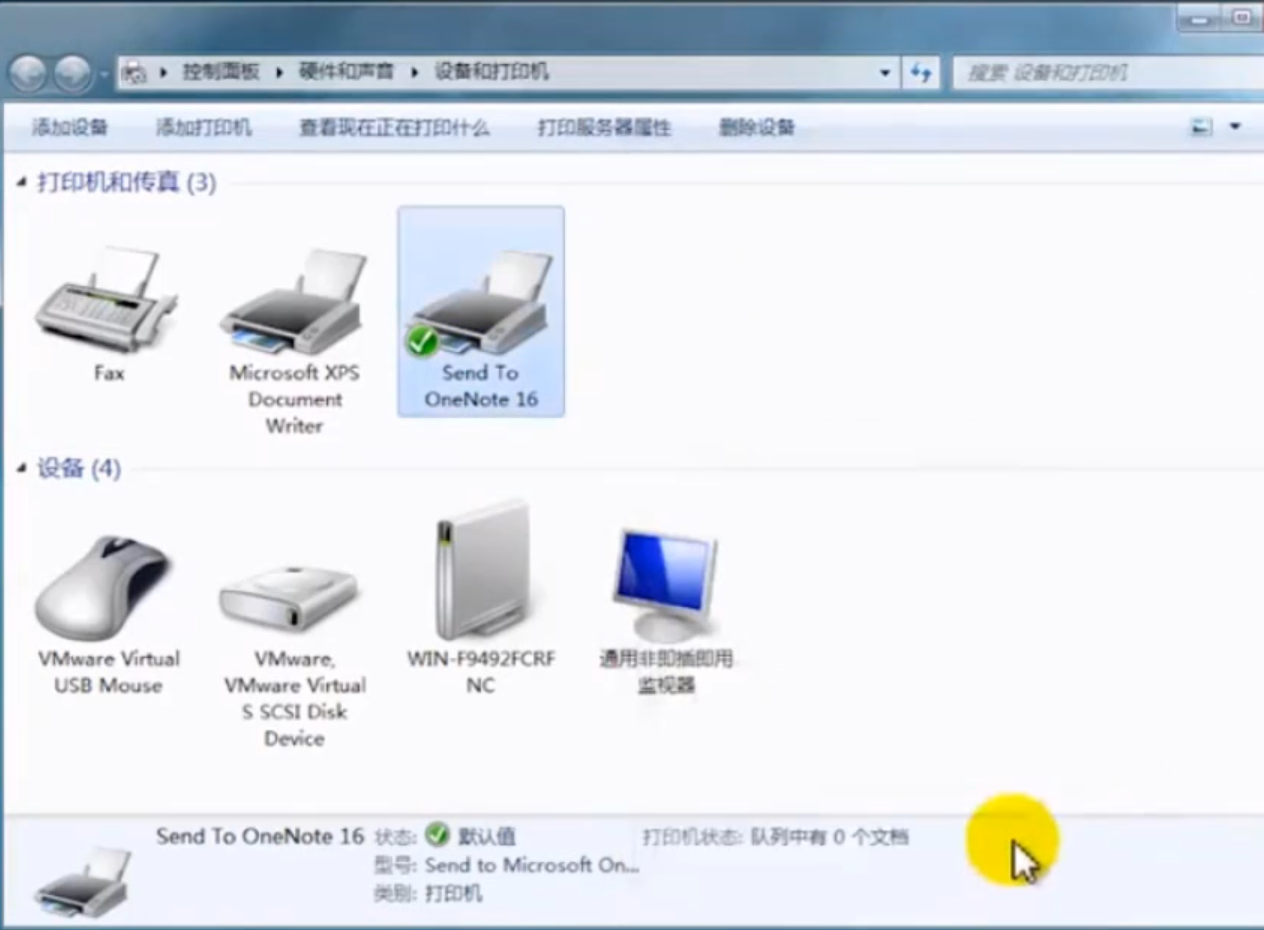The height and width of the screenshot is (930, 1264).
Task: Click 删除设备 in the toolbar
Action: (x=756, y=128)
